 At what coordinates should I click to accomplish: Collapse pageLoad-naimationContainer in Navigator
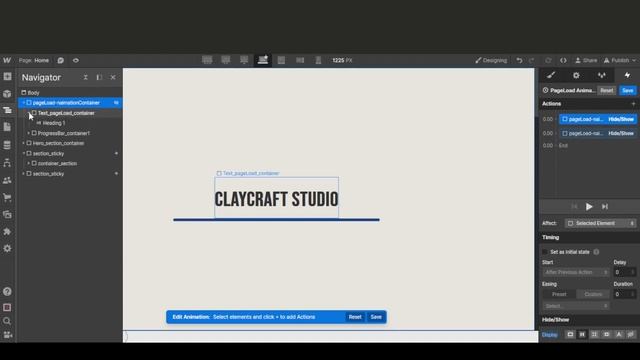pyautogui.click(x=24, y=103)
